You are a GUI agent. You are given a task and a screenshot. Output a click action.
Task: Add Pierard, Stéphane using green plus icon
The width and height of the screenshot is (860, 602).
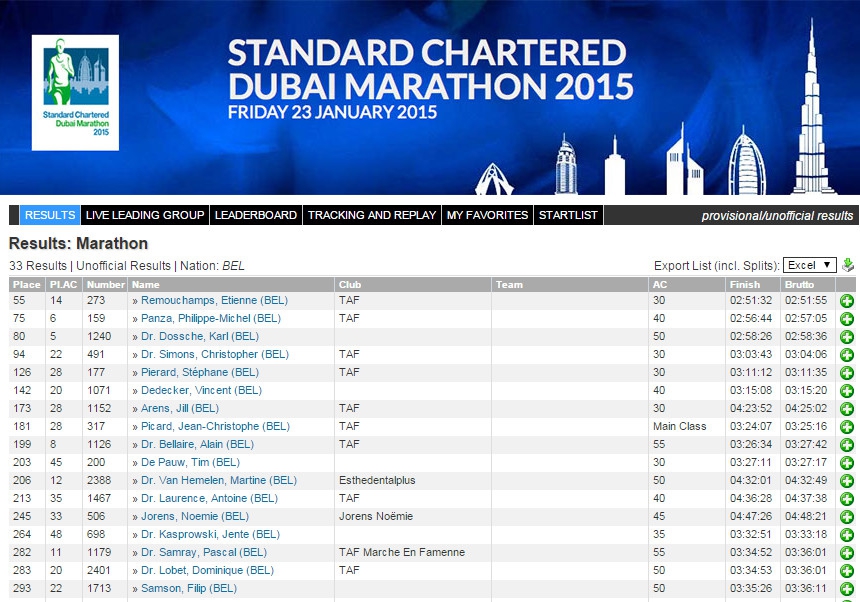847,373
